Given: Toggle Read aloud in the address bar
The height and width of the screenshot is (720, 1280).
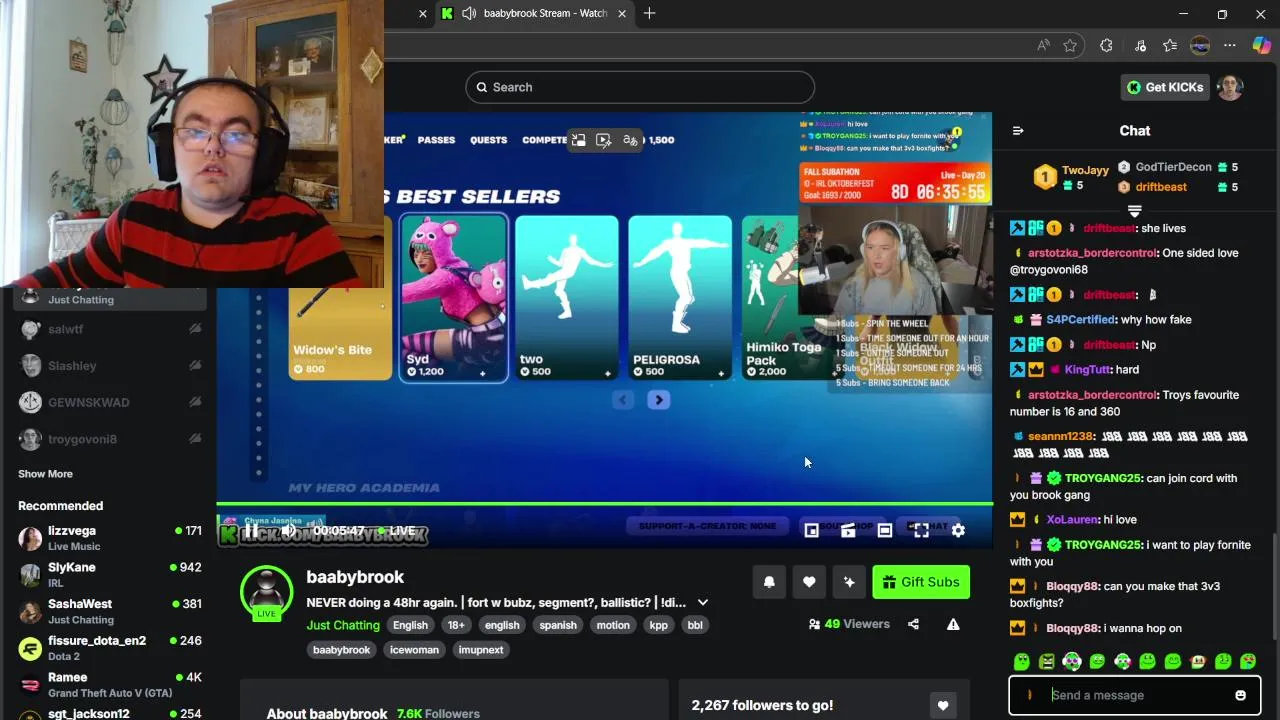Looking at the screenshot, I should (1044, 45).
